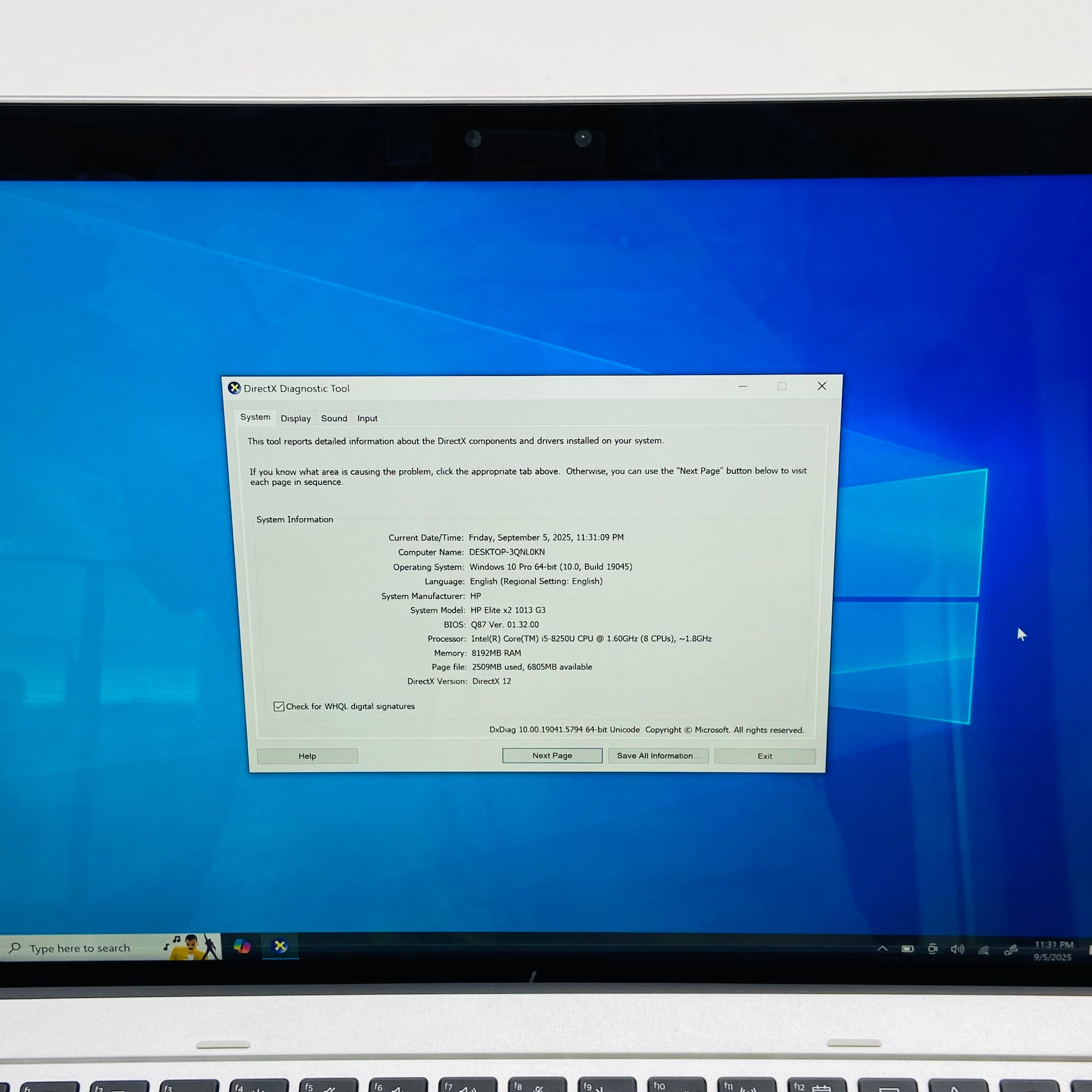The height and width of the screenshot is (1092, 1092).
Task: Expand hidden tray icons chevron
Action: click(x=882, y=949)
